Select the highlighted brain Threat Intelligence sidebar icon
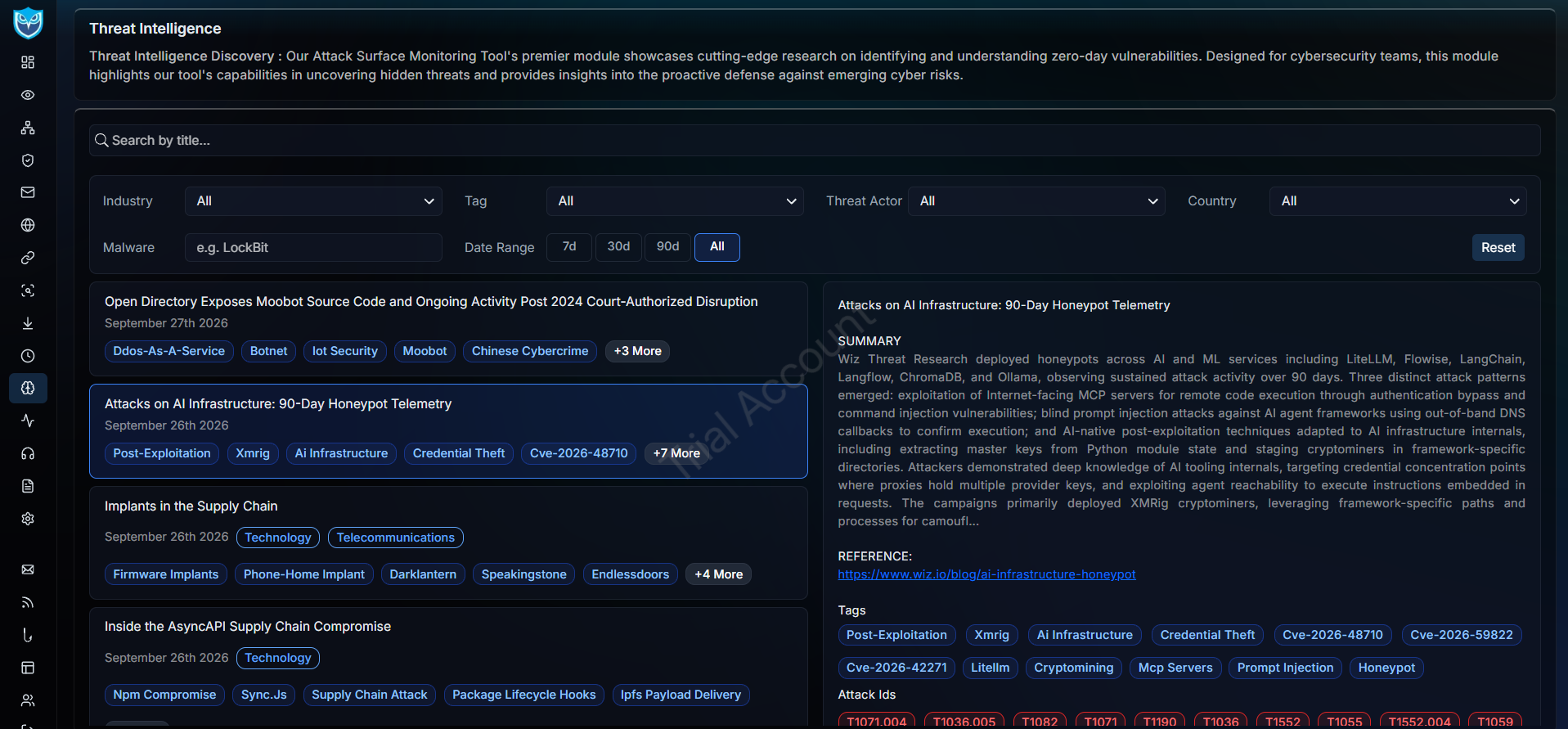This screenshot has width=1568, height=729. (x=28, y=388)
